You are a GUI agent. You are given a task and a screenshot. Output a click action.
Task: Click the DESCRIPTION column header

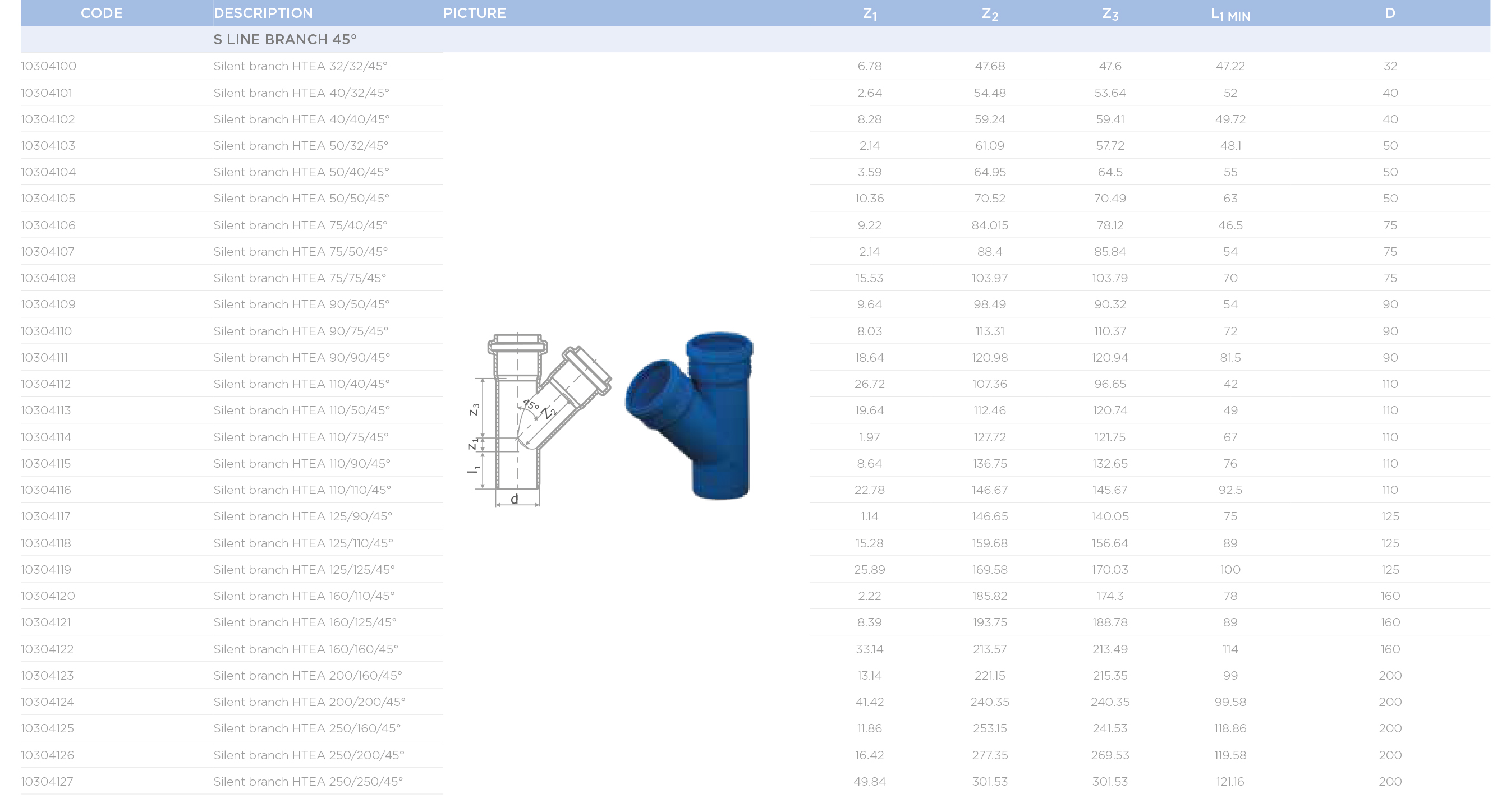coord(263,13)
